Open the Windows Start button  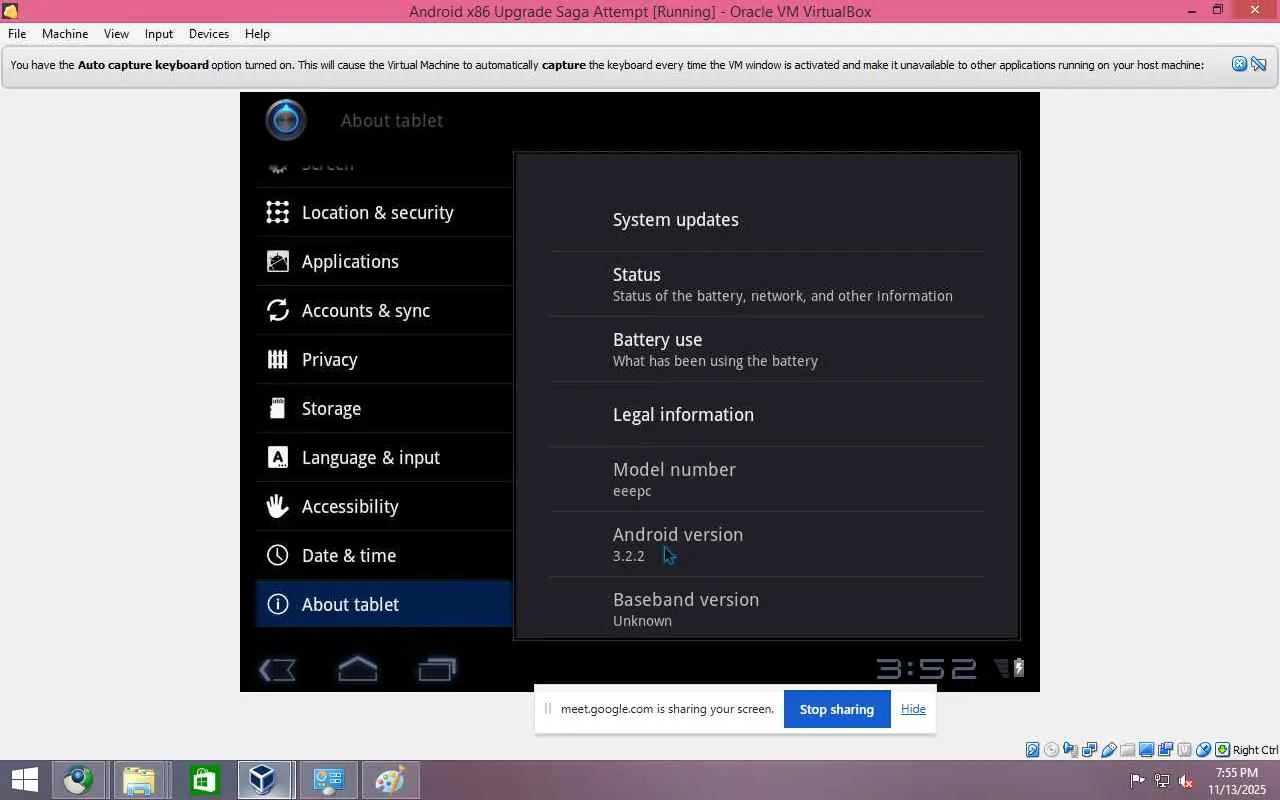click(24, 780)
